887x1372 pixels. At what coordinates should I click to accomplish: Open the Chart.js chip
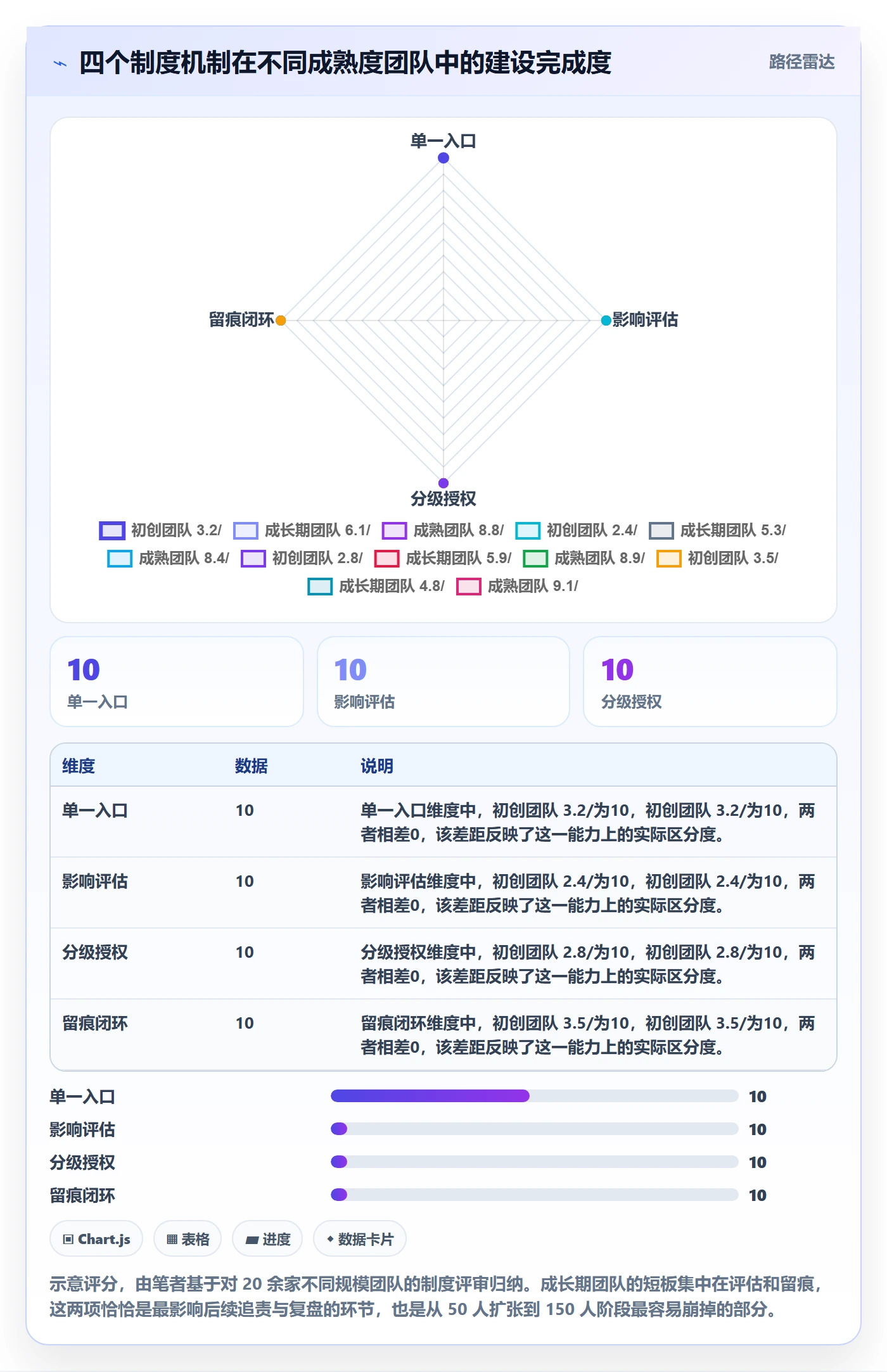tap(96, 1238)
